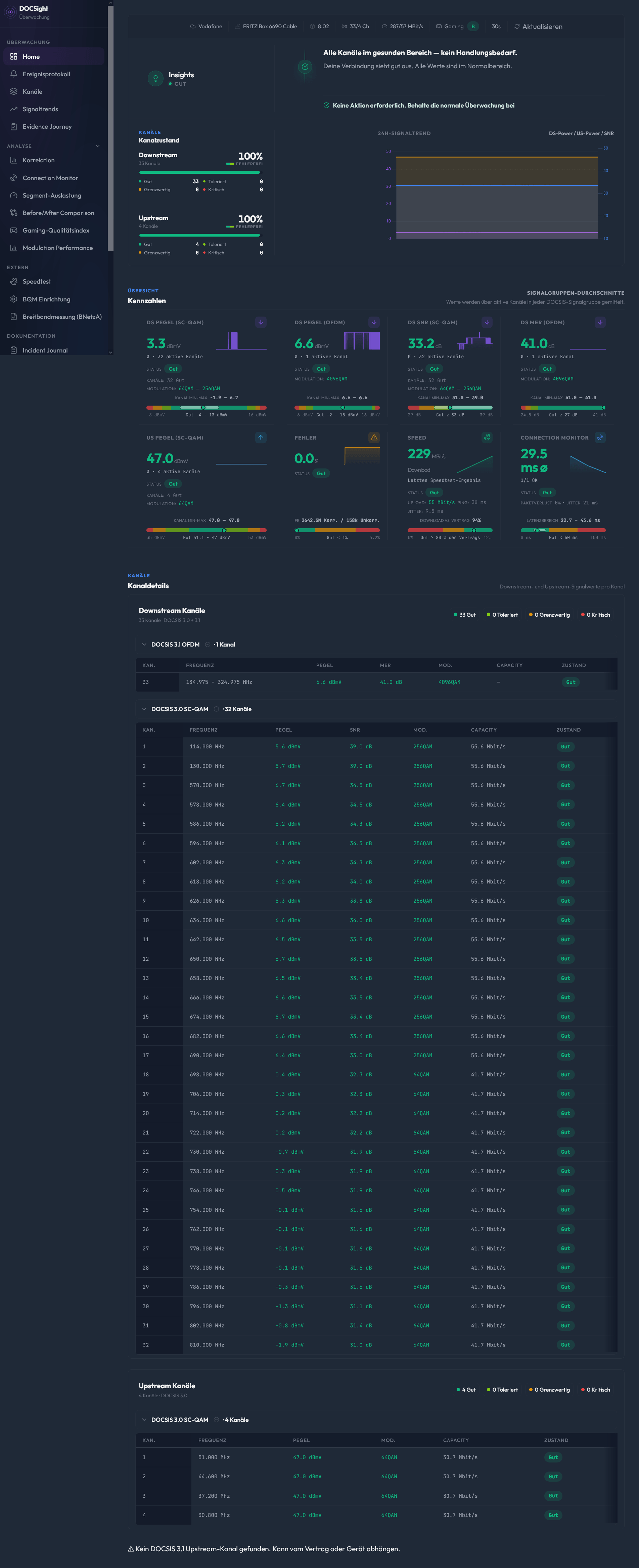This screenshot has width=639, height=1568.
Task: Click the '134.975 - 324.975 MHz' frequency cell
Action: tap(219, 683)
